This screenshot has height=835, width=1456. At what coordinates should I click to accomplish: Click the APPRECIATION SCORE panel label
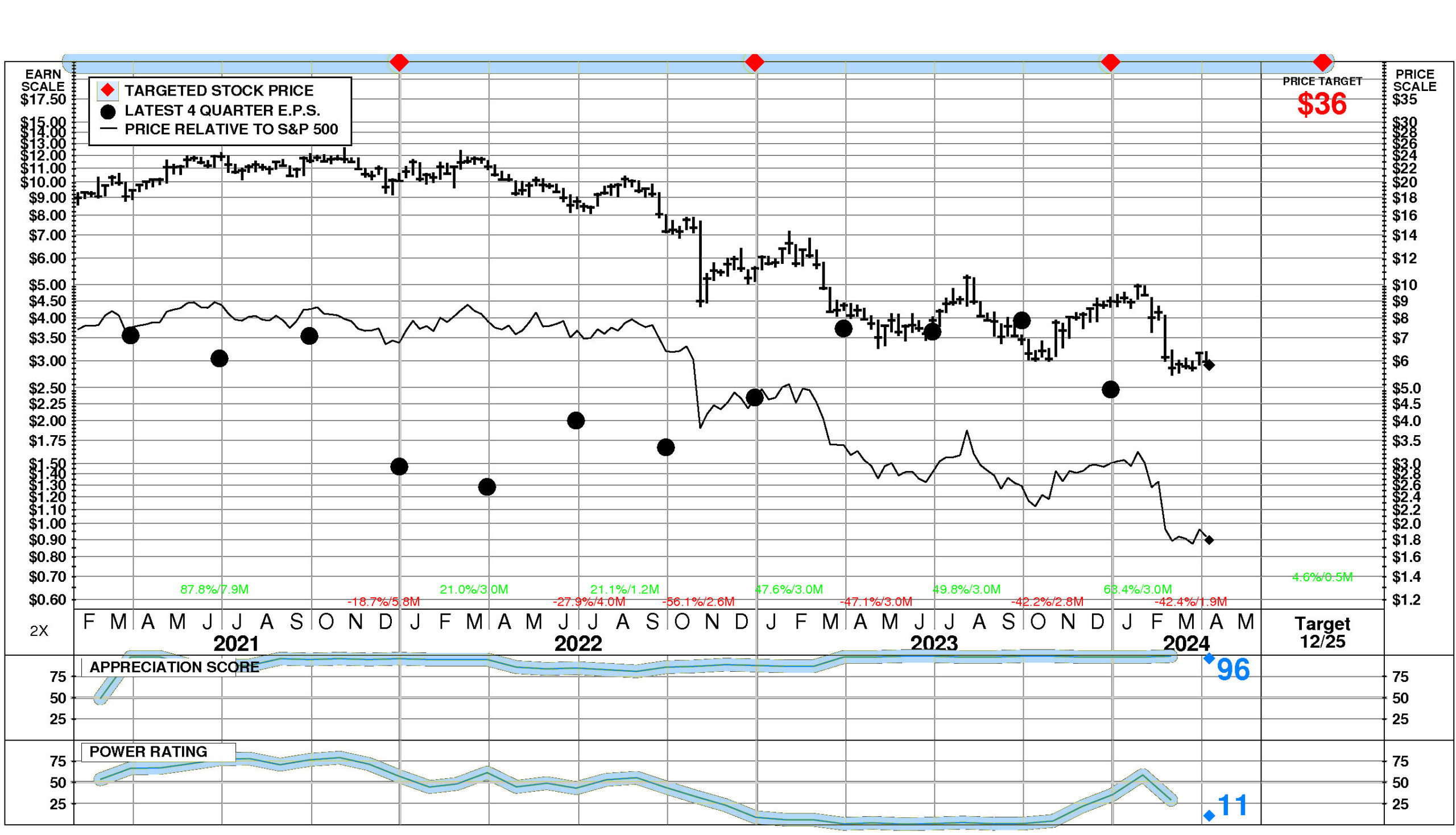click(x=174, y=667)
